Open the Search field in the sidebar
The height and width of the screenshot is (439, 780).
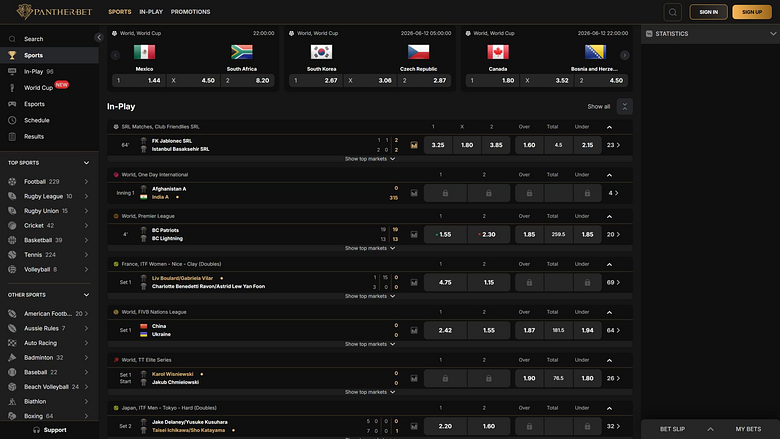(x=47, y=39)
